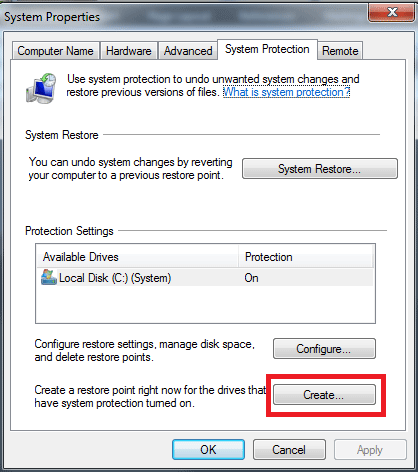Click the System Restore... button

coord(320,169)
